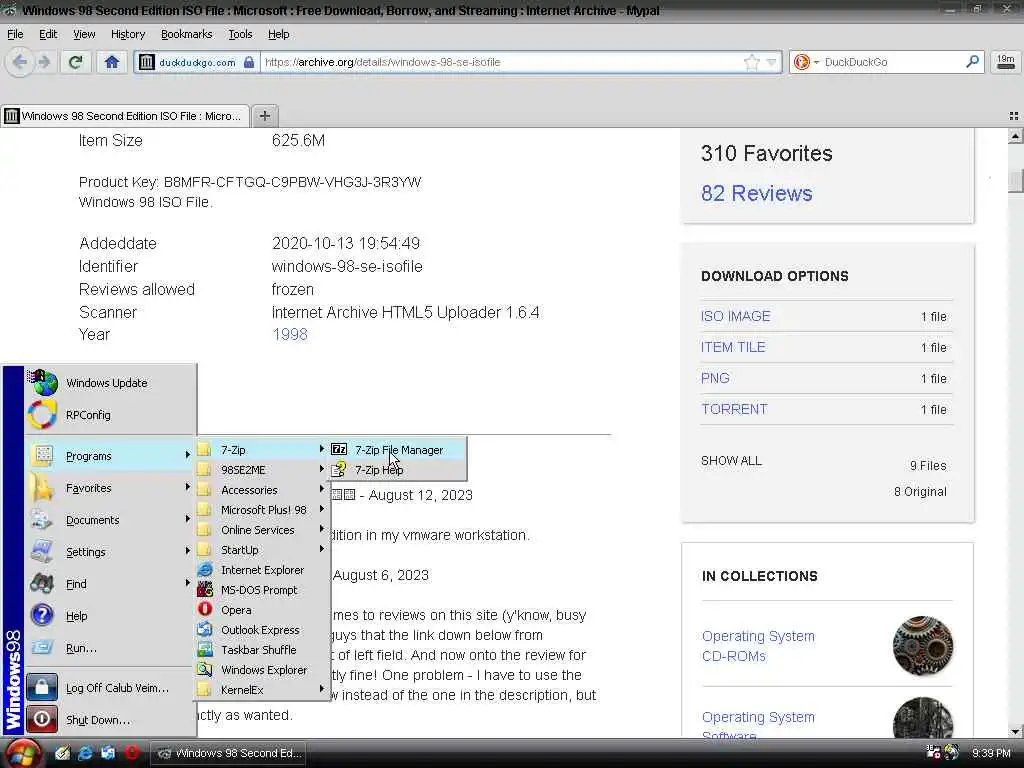Expand the Accessories program folder
Viewport: 1024px width, 768px height.
(x=262, y=490)
